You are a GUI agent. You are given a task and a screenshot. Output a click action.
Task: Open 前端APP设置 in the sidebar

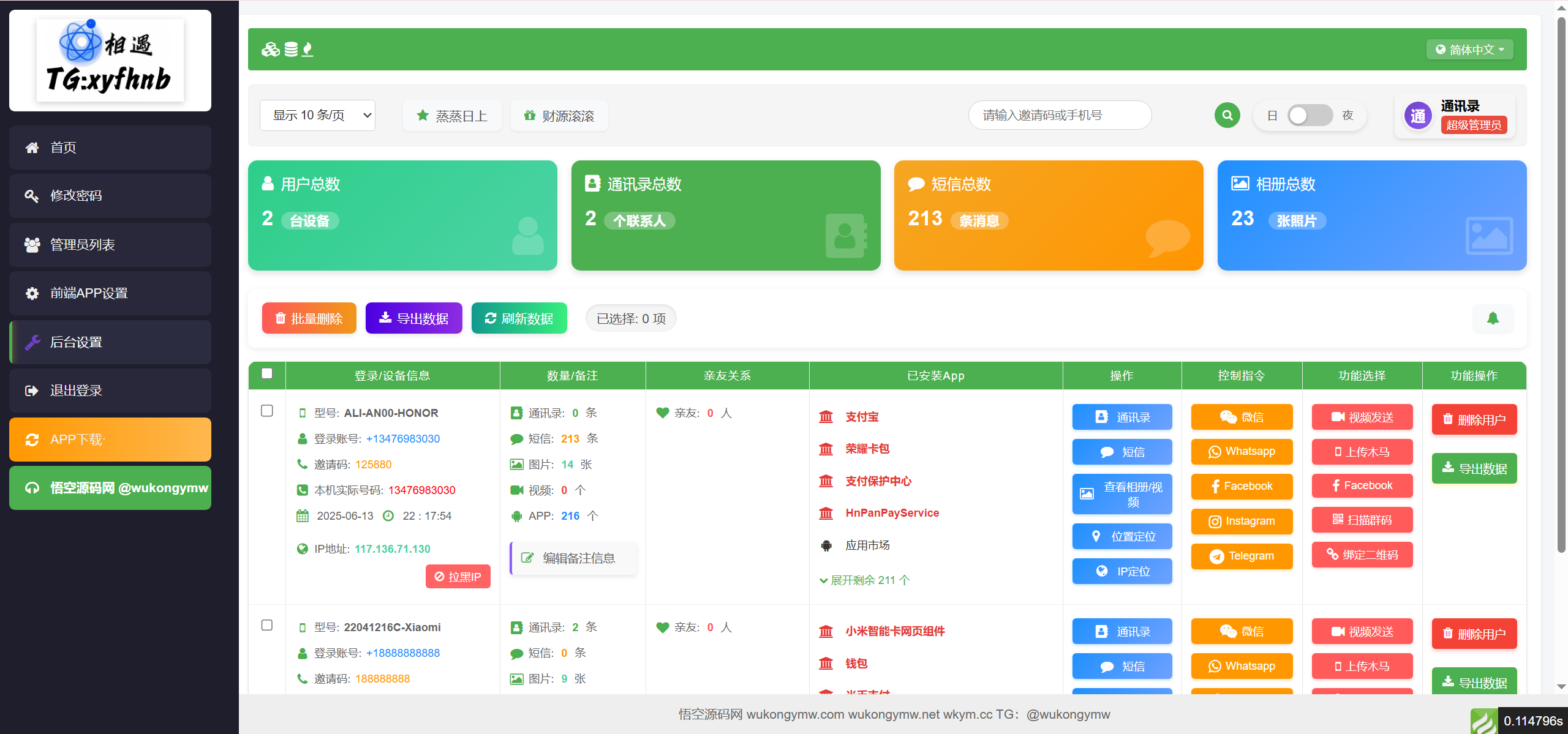click(110, 293)
